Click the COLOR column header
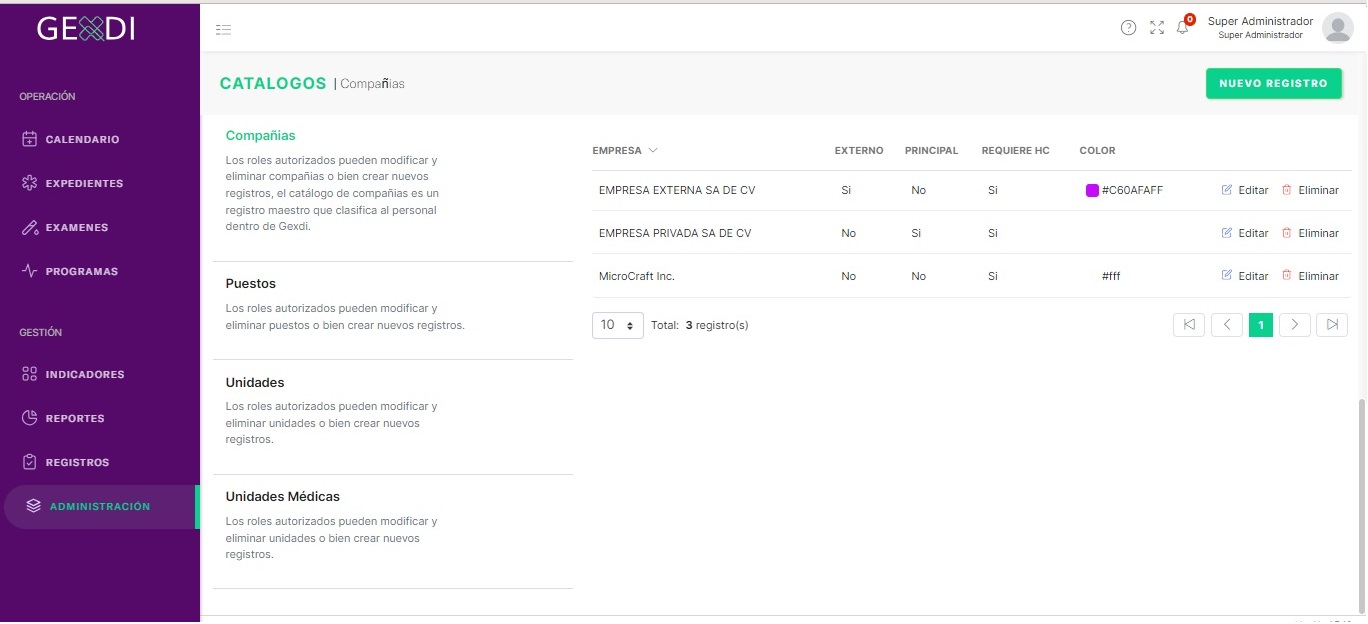 click(x=1097, y=151)
